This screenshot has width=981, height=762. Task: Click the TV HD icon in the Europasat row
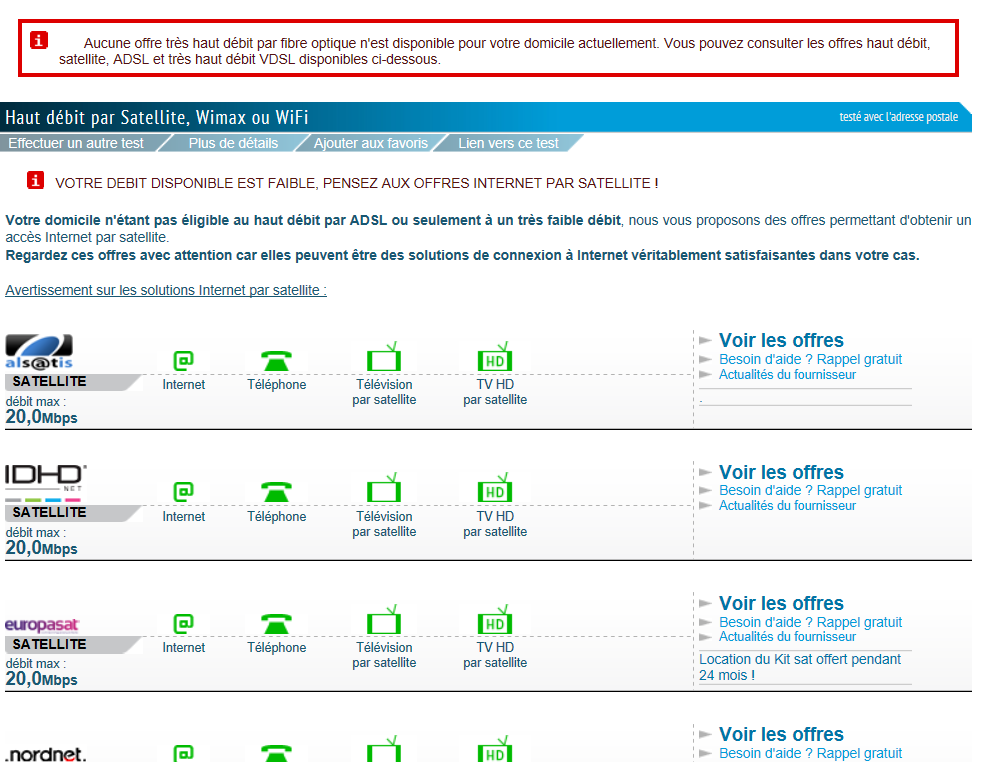(x=494, y=621)
